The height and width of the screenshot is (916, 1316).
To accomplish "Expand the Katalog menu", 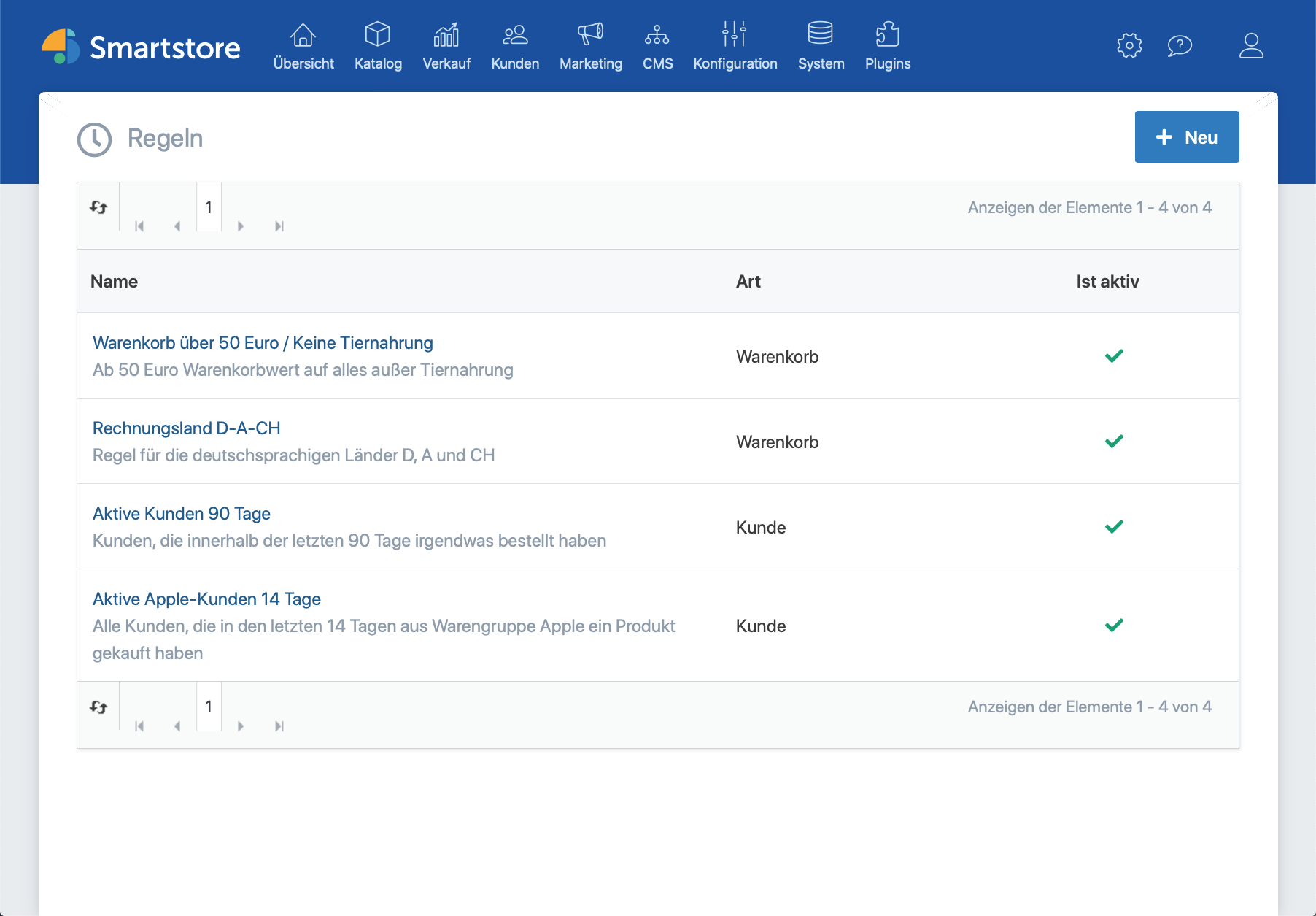I will pyautogui.click(x=378, y=46).
